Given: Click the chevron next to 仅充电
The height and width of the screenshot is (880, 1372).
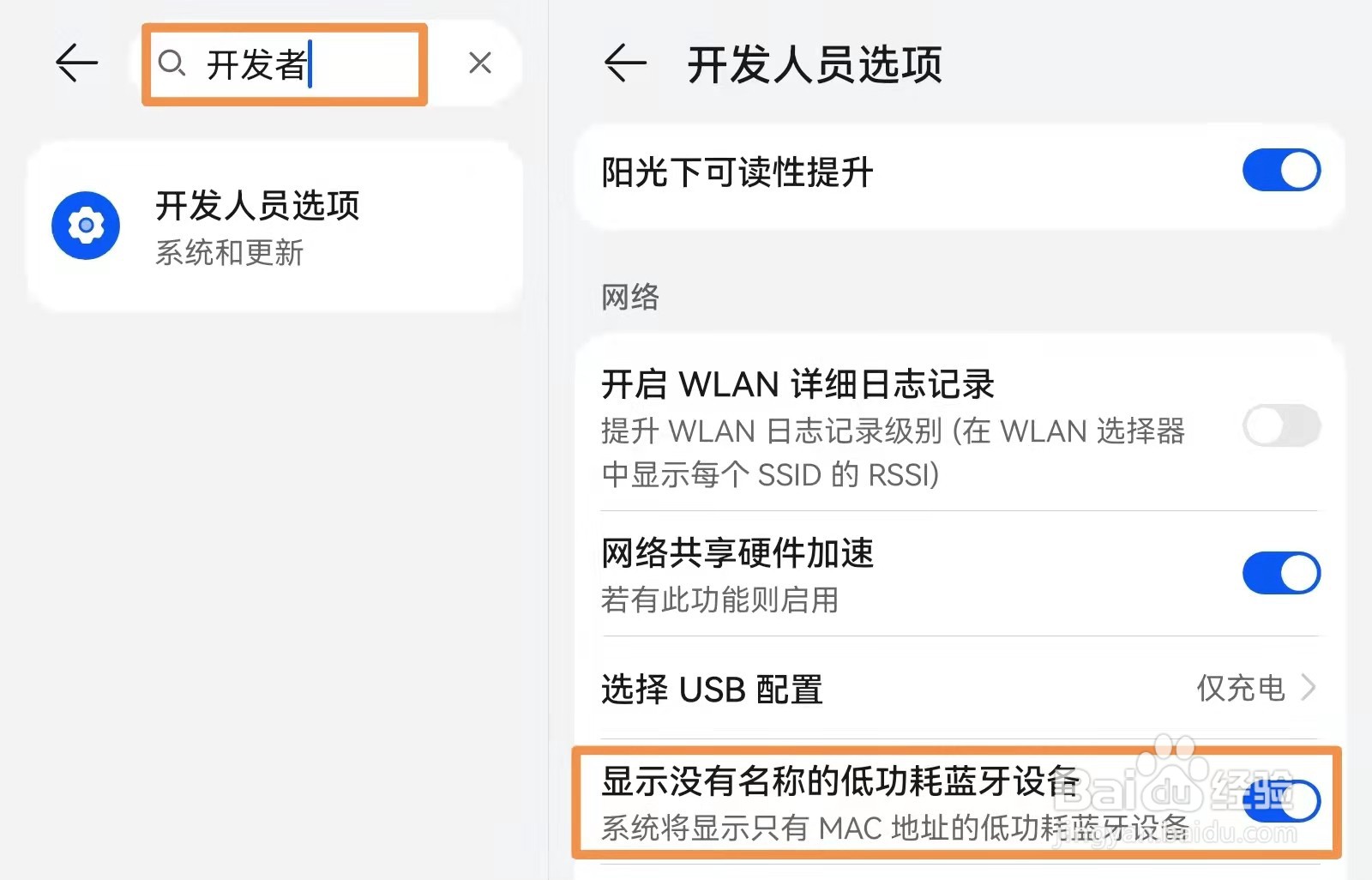Looking at the screenshot, I should (1308, 687).
